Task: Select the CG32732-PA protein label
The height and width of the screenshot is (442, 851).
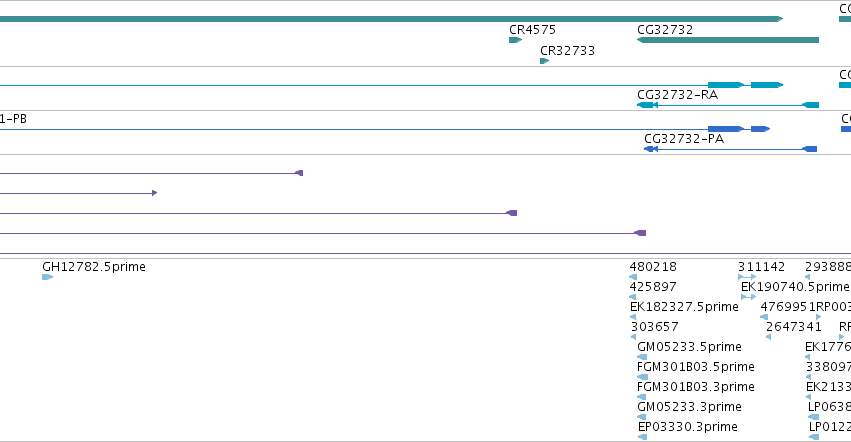Action: coord(684,139)
